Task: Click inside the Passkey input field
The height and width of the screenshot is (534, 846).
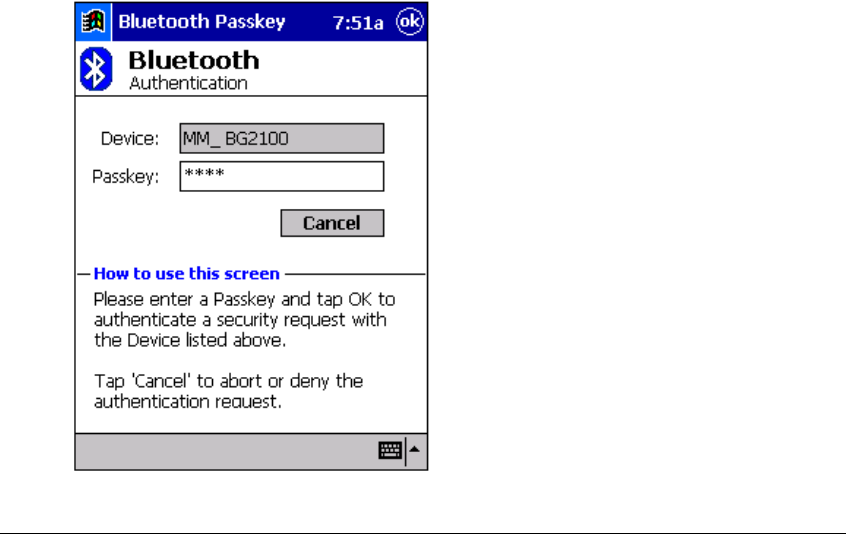Action: point(282,176)
